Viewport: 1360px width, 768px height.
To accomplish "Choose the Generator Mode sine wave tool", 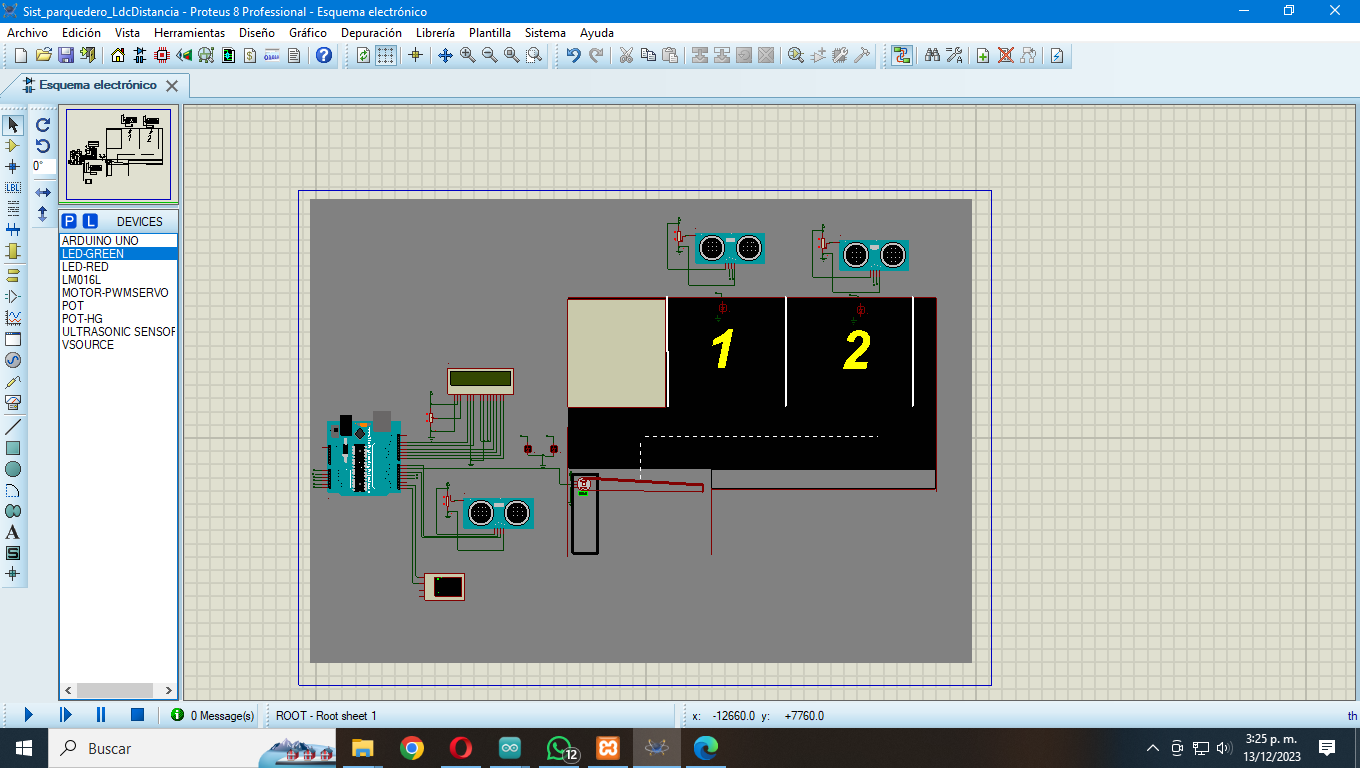I will [x=13, y=360].
